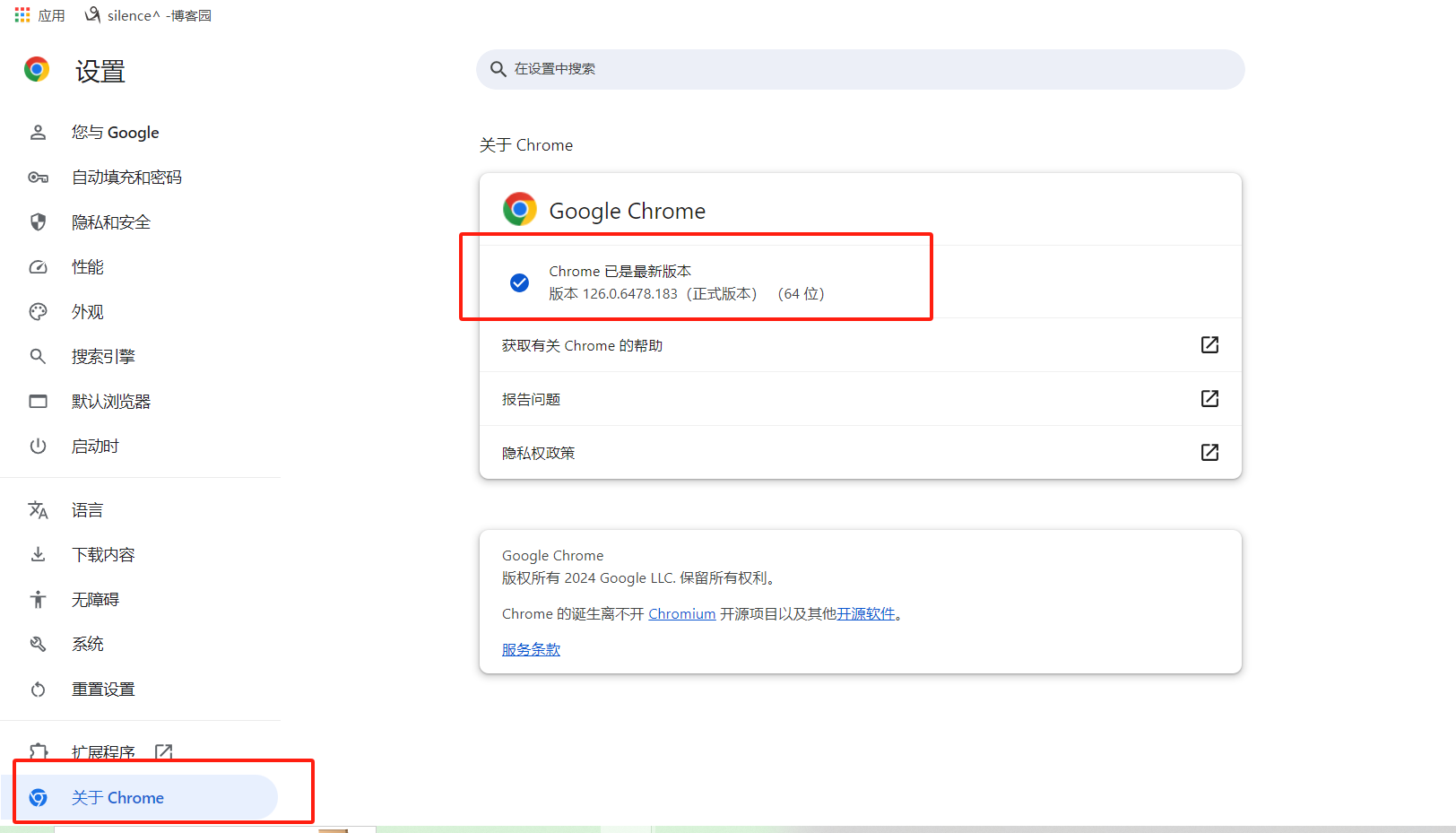Select 关于 Chrome in the sidebar

[x=141, y=798]
